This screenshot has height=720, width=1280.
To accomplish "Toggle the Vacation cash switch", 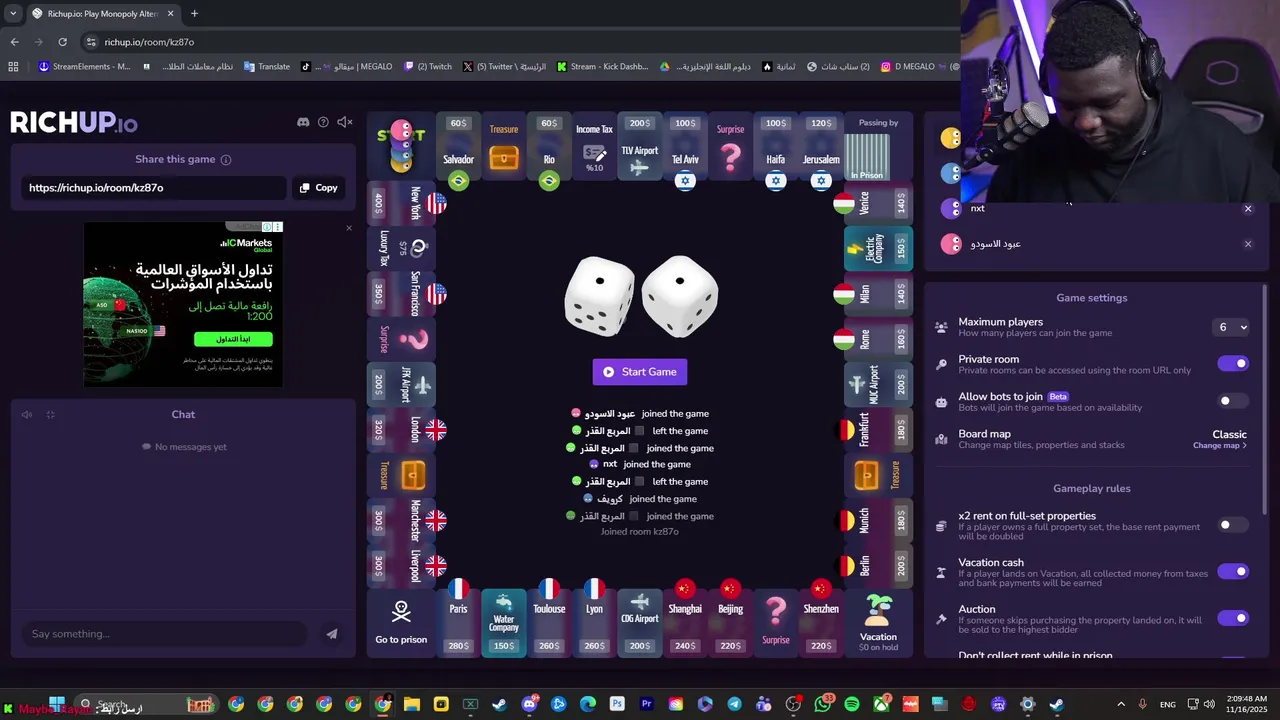I will (x=1233, y=571).
